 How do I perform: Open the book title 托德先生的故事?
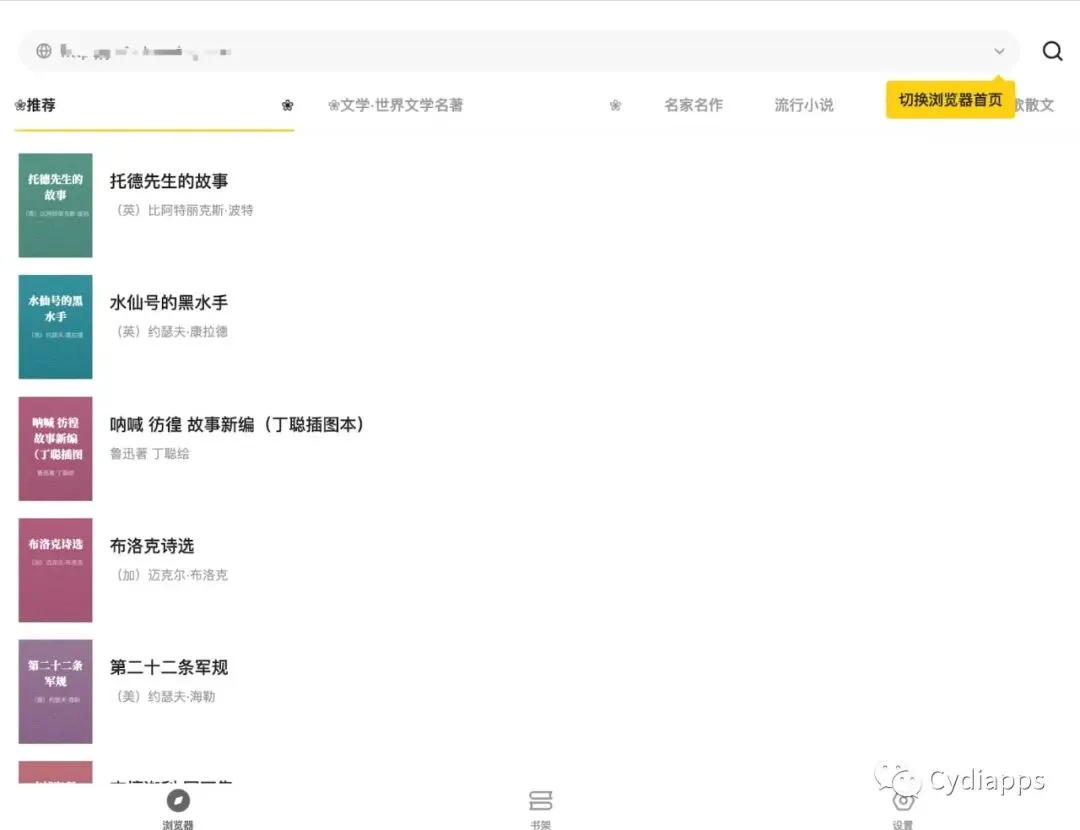[x=169, y=181]
